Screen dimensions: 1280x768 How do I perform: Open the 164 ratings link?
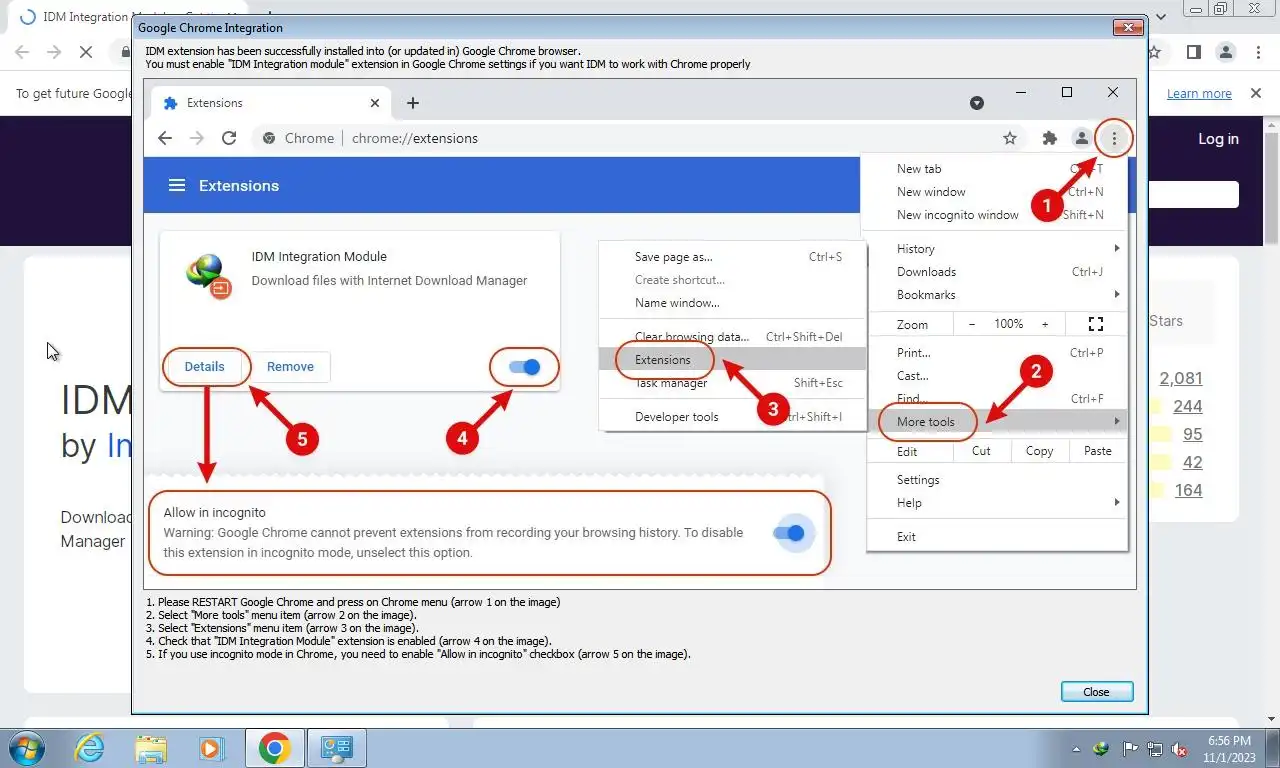tap(1188, 490)
